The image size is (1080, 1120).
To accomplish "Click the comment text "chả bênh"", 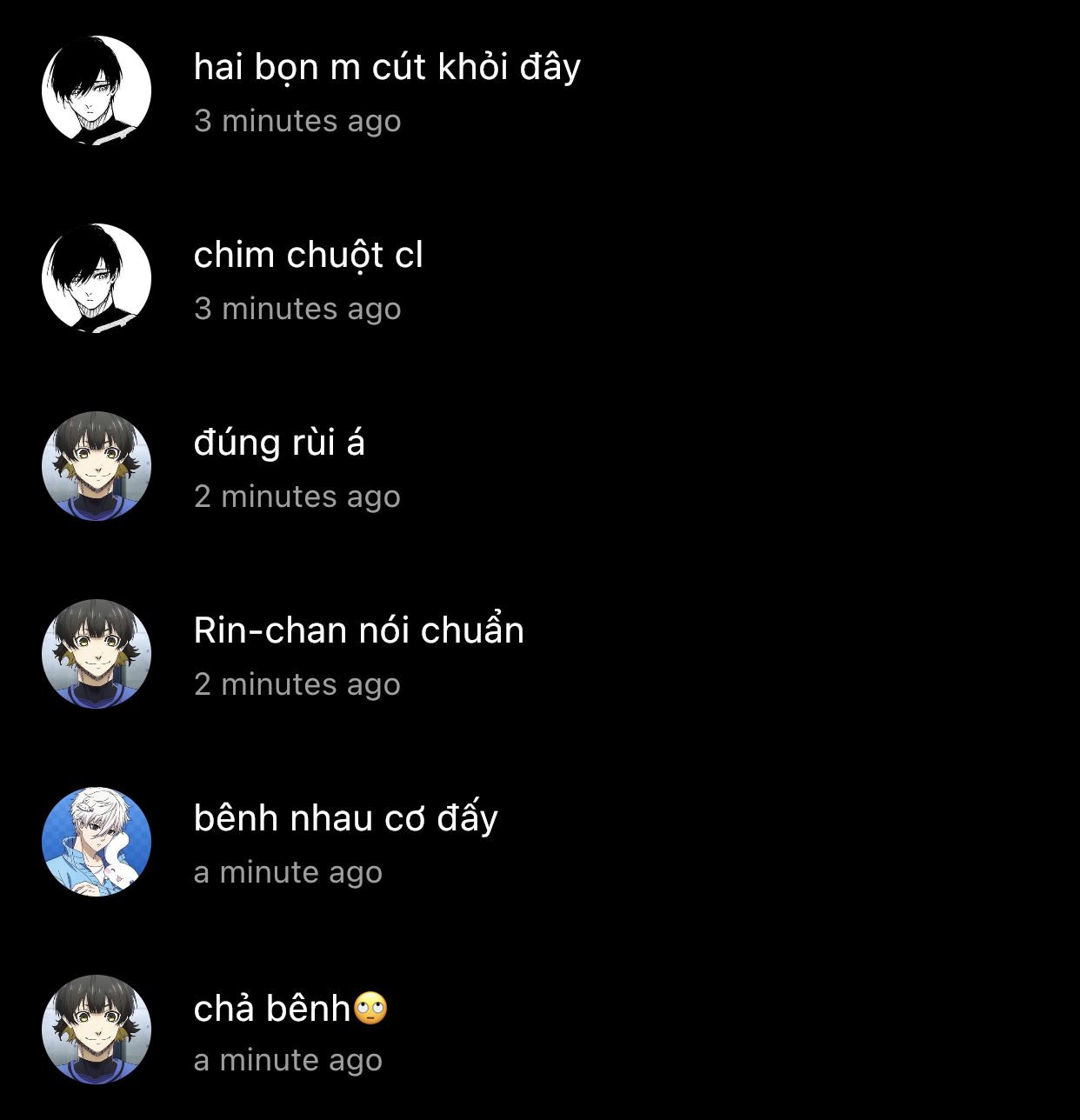I will 272,1008.
